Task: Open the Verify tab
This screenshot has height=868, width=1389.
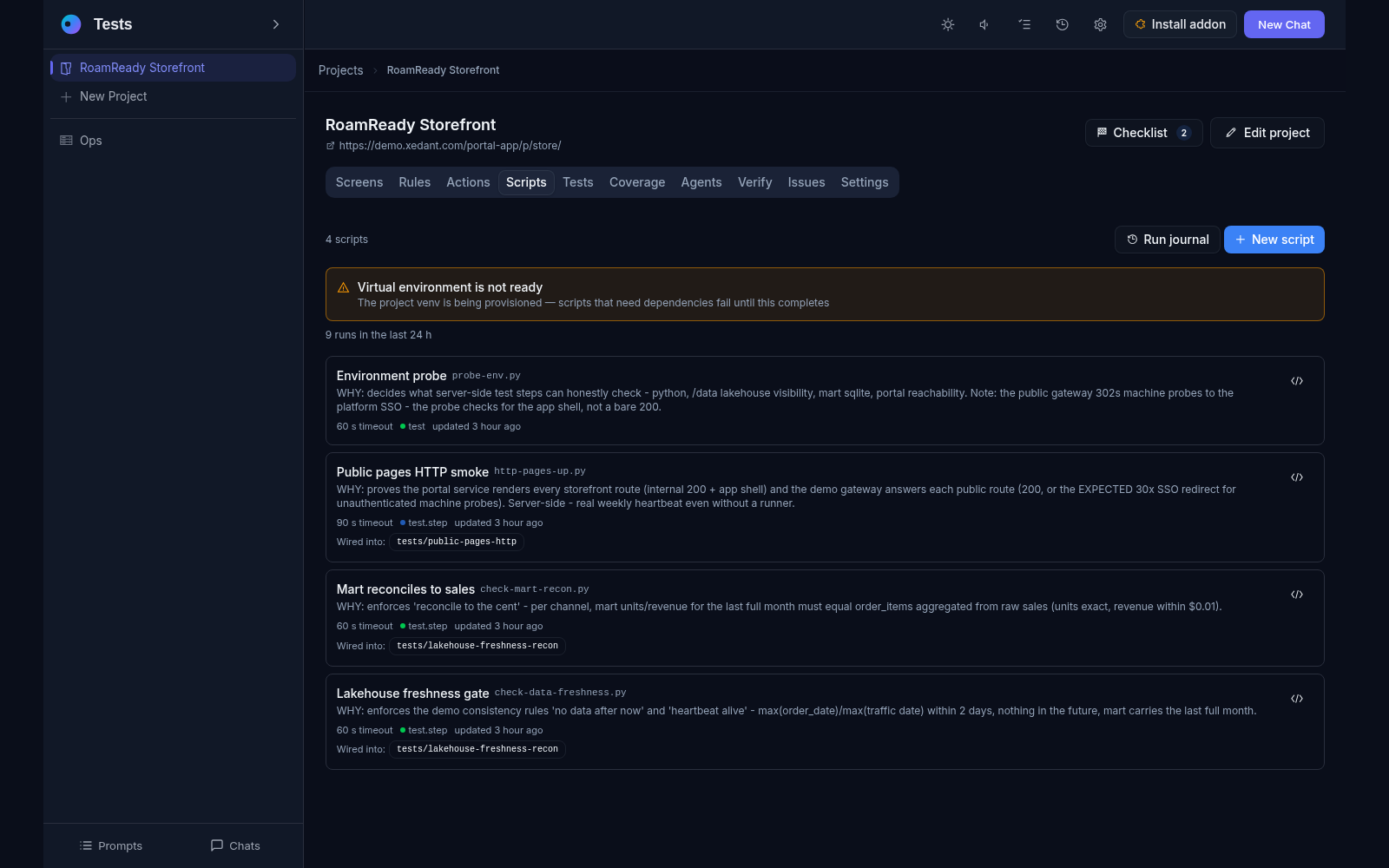Action: [x=755, y=182]
